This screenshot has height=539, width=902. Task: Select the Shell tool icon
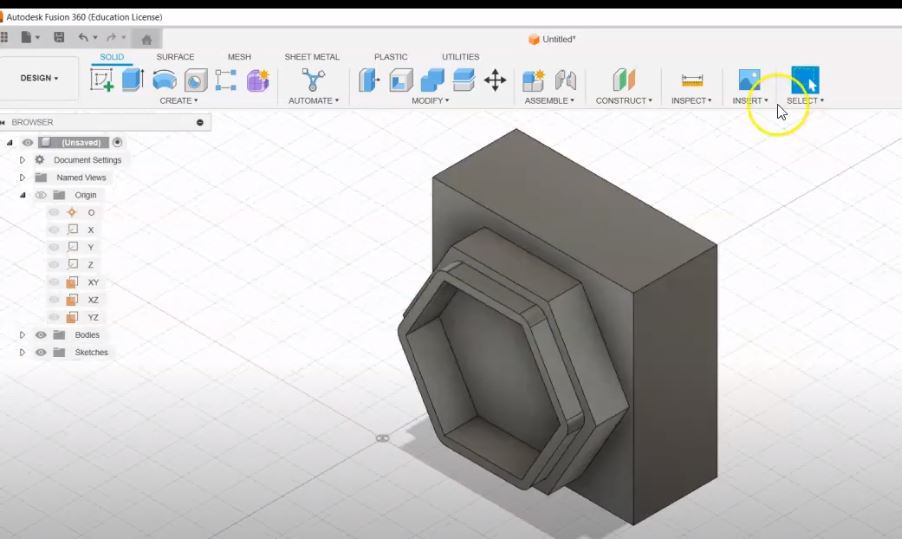pyautogui.click(x=401, y=80)
